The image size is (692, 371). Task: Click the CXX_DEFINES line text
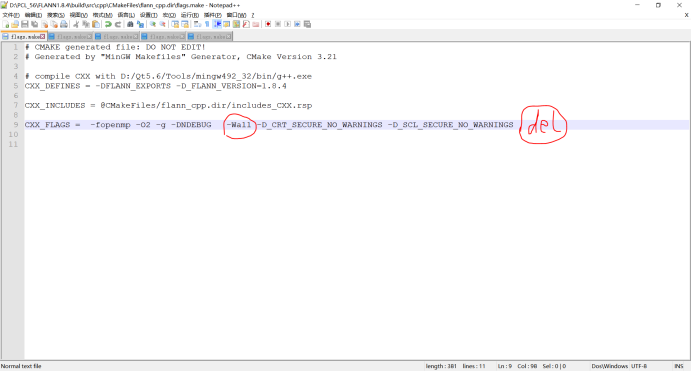tap(155, 86)
